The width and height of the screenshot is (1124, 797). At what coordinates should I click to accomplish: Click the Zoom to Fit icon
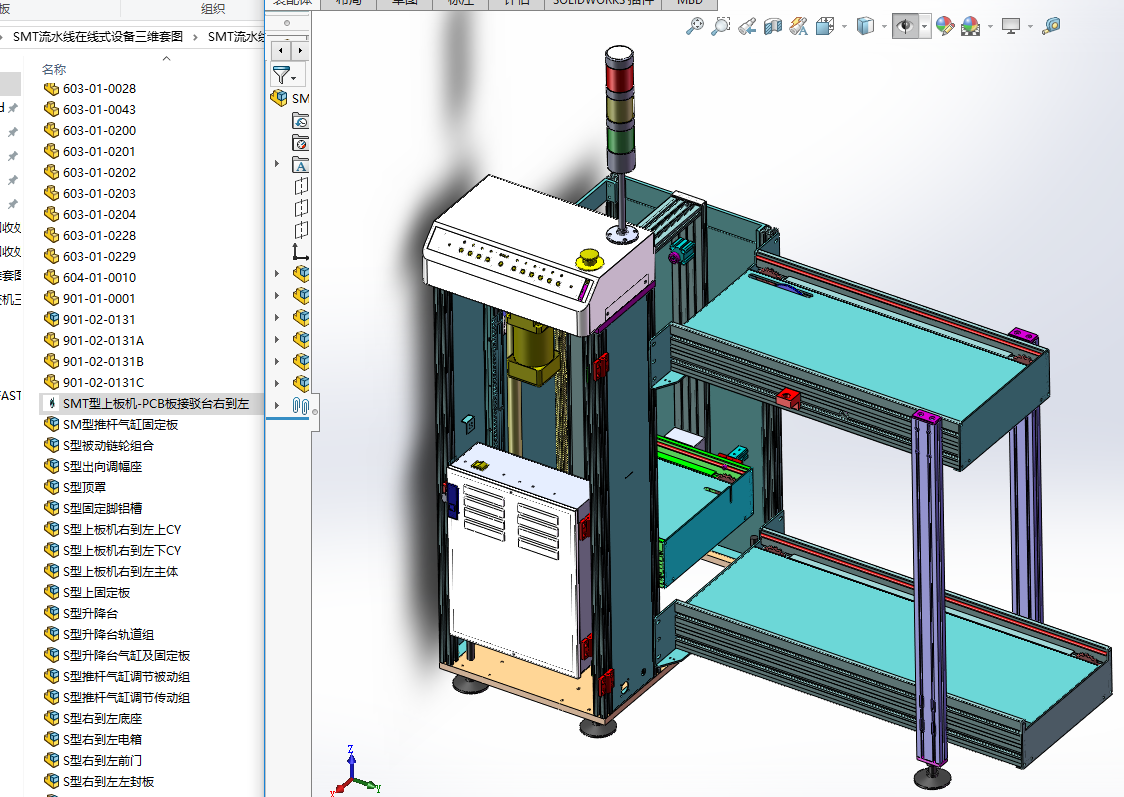[694, 27]
